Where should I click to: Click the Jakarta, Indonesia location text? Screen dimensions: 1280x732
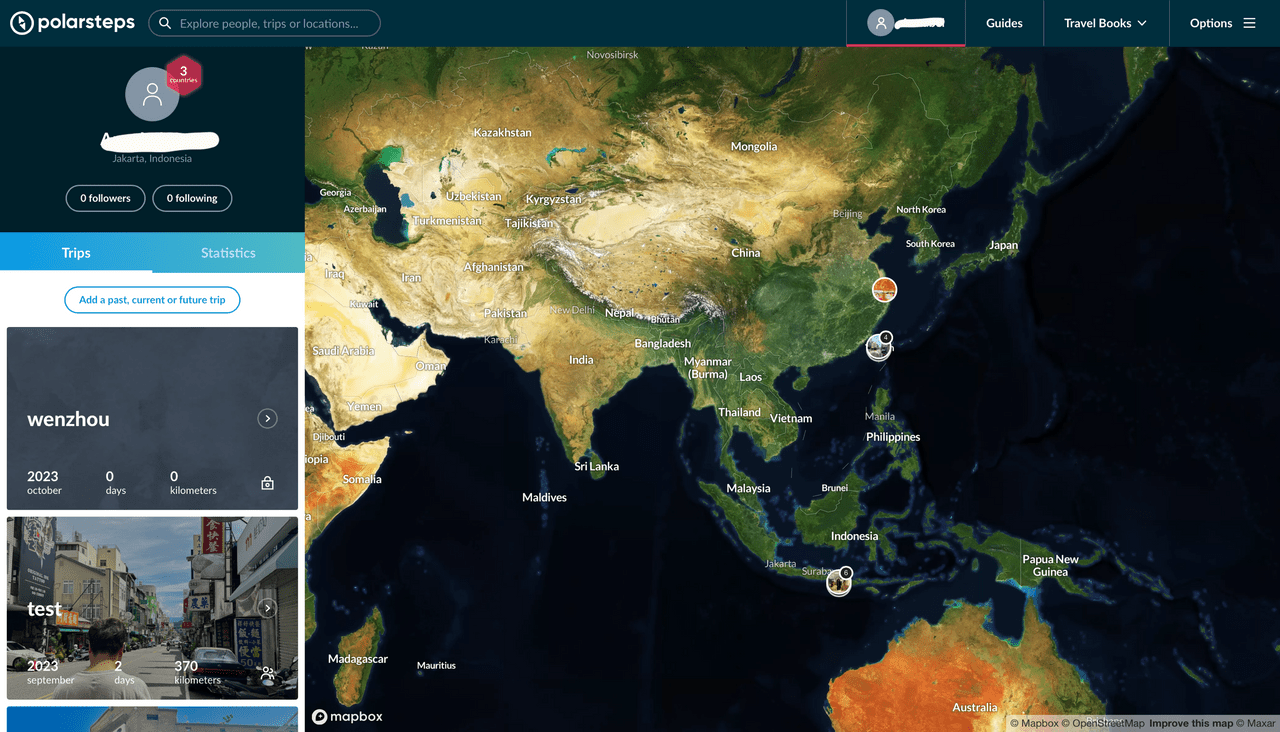pyautogui.click(x=152, y=159)
